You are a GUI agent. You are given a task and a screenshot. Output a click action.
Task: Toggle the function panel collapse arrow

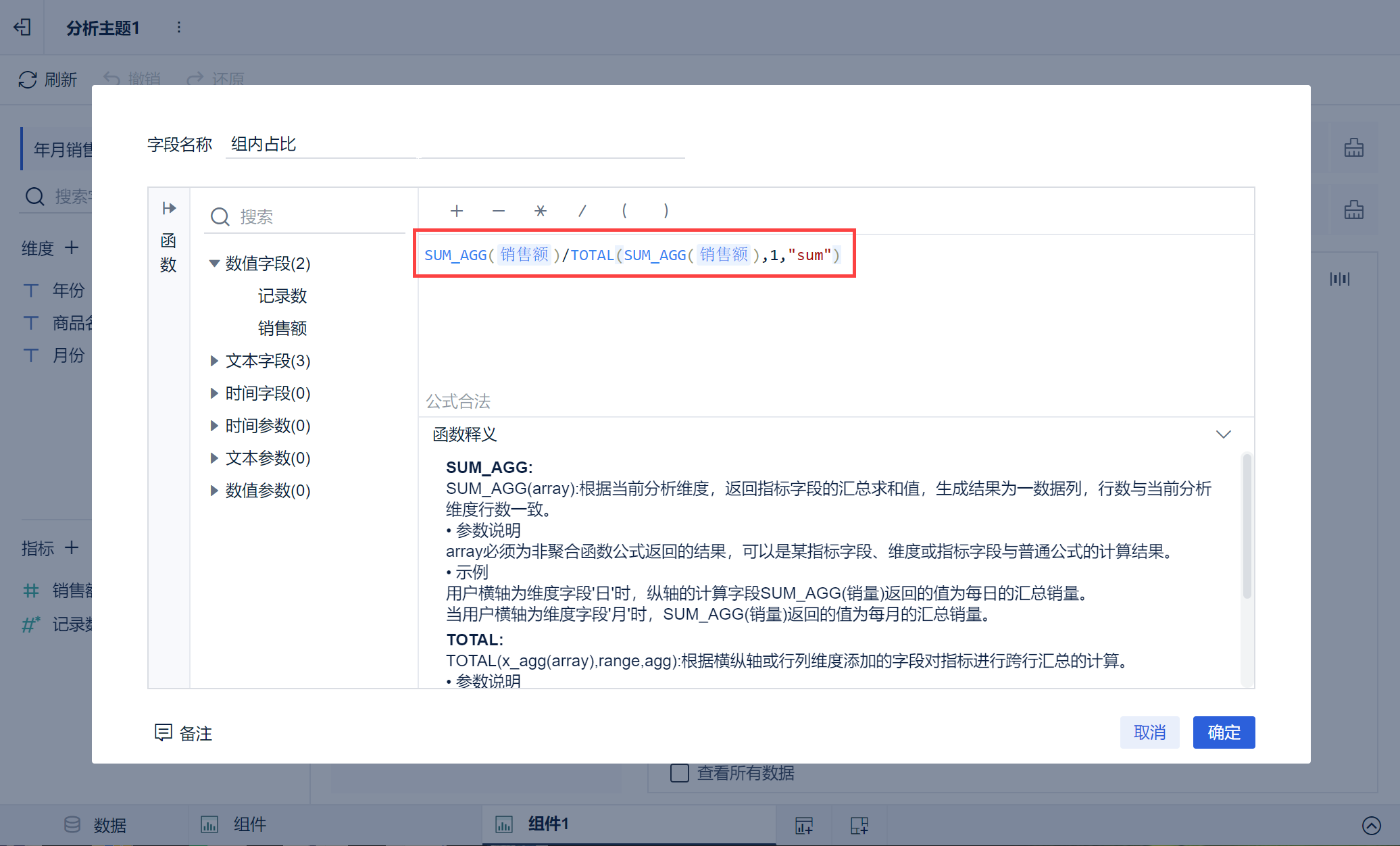pos(169,208)
